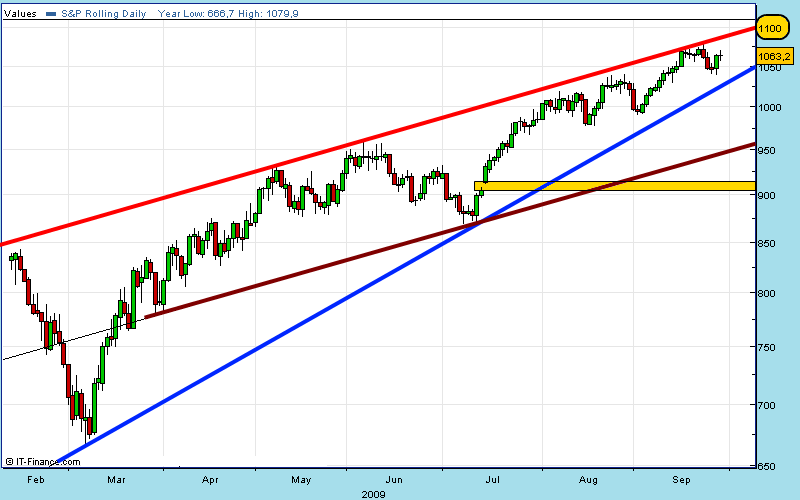
Task: Click the Feb label on time axis
Action: click(36, 480)
